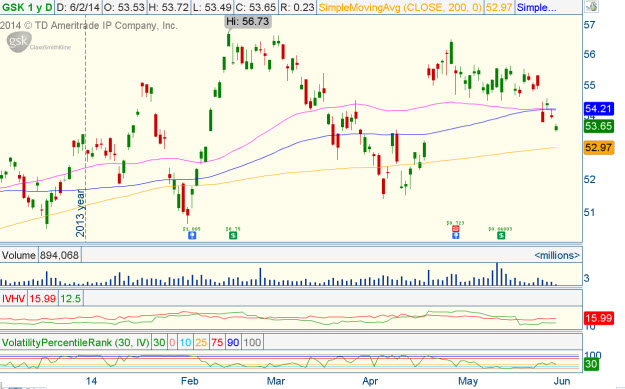Click the red conference call marker in late April

coord(456,229)
